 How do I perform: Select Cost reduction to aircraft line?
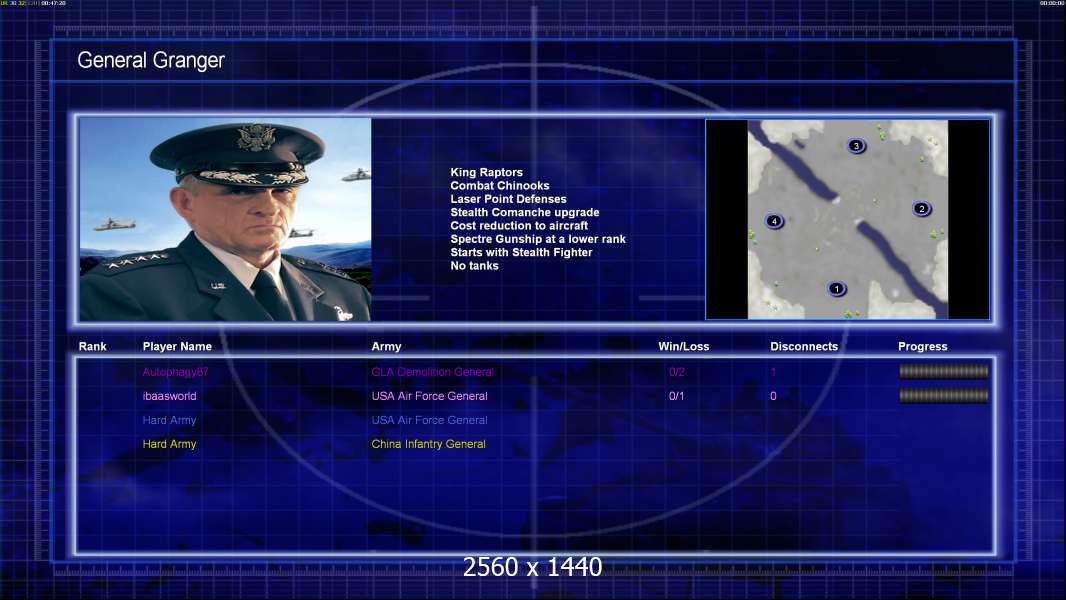[519, 226]
